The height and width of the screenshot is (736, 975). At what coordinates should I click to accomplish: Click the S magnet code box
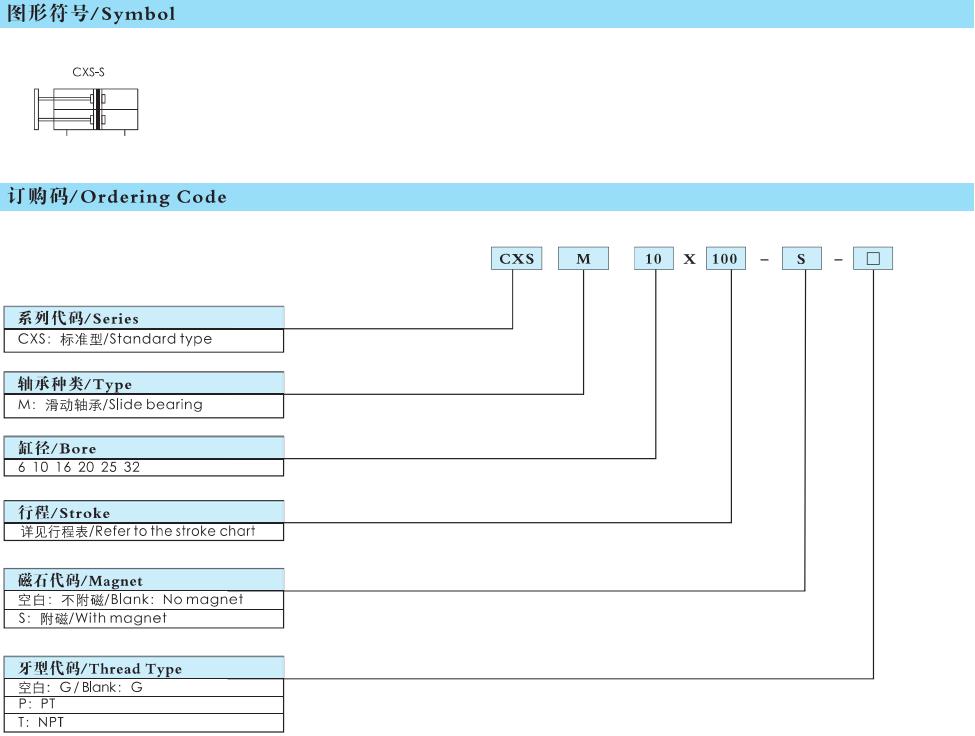pos(801,259)
